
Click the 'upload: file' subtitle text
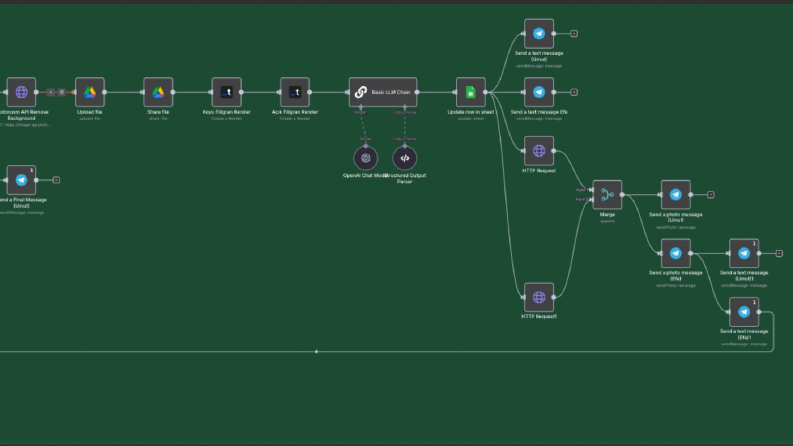tap(90, 118)
